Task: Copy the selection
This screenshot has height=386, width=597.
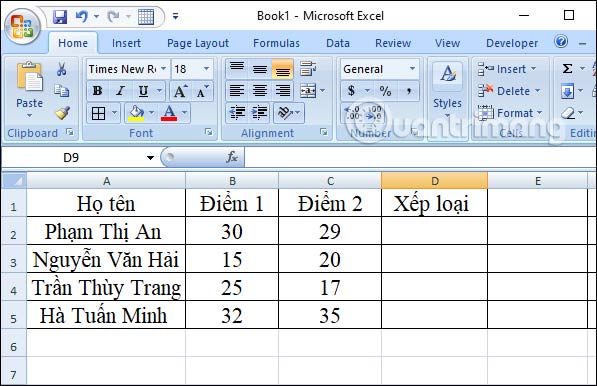Action: pos(61,91)
